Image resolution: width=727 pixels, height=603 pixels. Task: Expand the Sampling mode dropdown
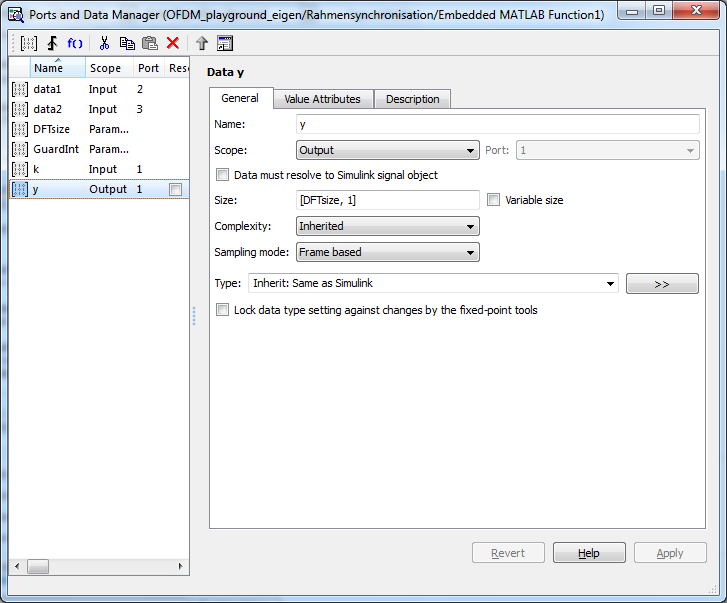point(388,252)
